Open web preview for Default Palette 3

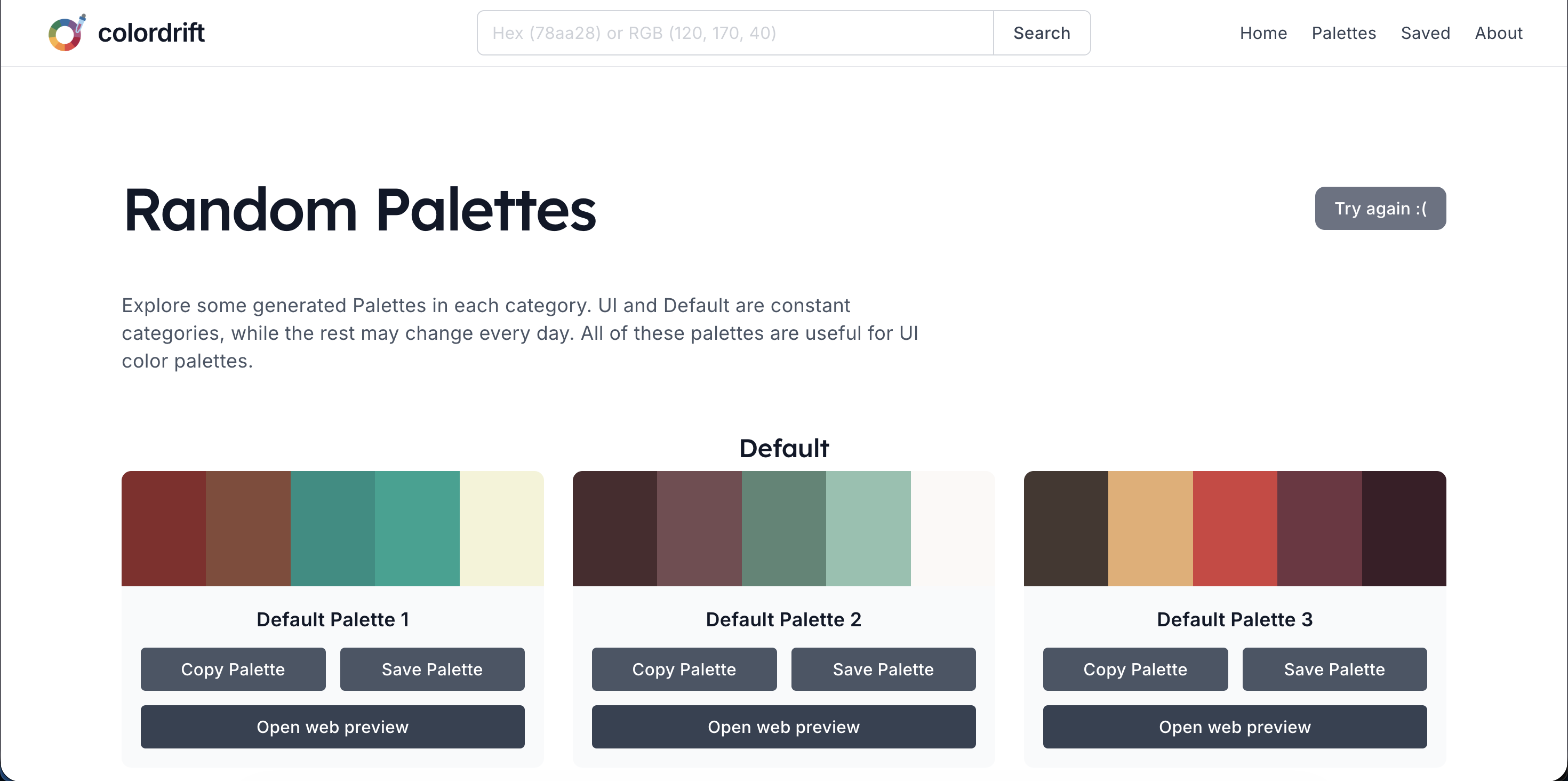tap(1235, 726)
